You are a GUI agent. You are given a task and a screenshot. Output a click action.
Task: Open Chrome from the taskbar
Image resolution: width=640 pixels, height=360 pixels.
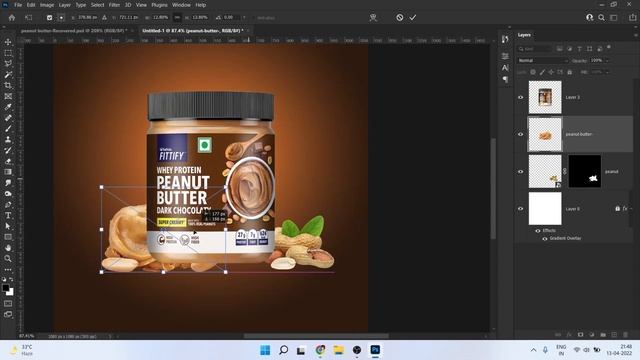point(320,350)
